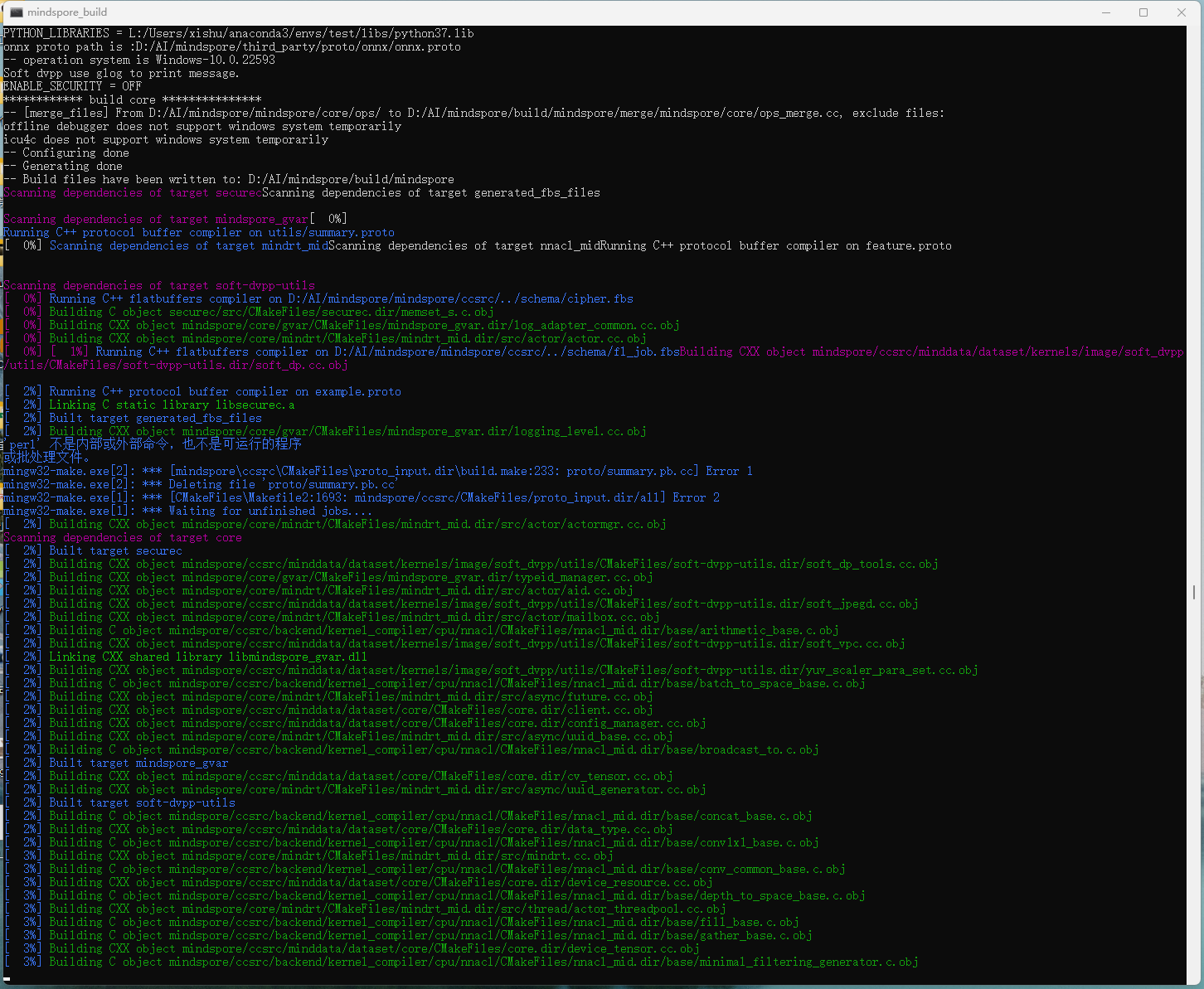
Task: Click the 'memset_s.c.obj' build line
Action: coord(249,312)
